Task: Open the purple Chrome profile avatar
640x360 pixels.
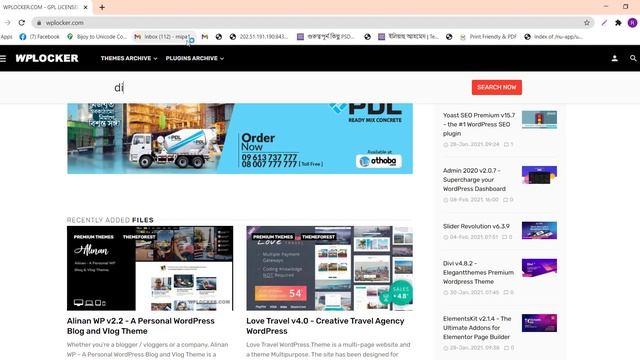Action: coord(632,23)
